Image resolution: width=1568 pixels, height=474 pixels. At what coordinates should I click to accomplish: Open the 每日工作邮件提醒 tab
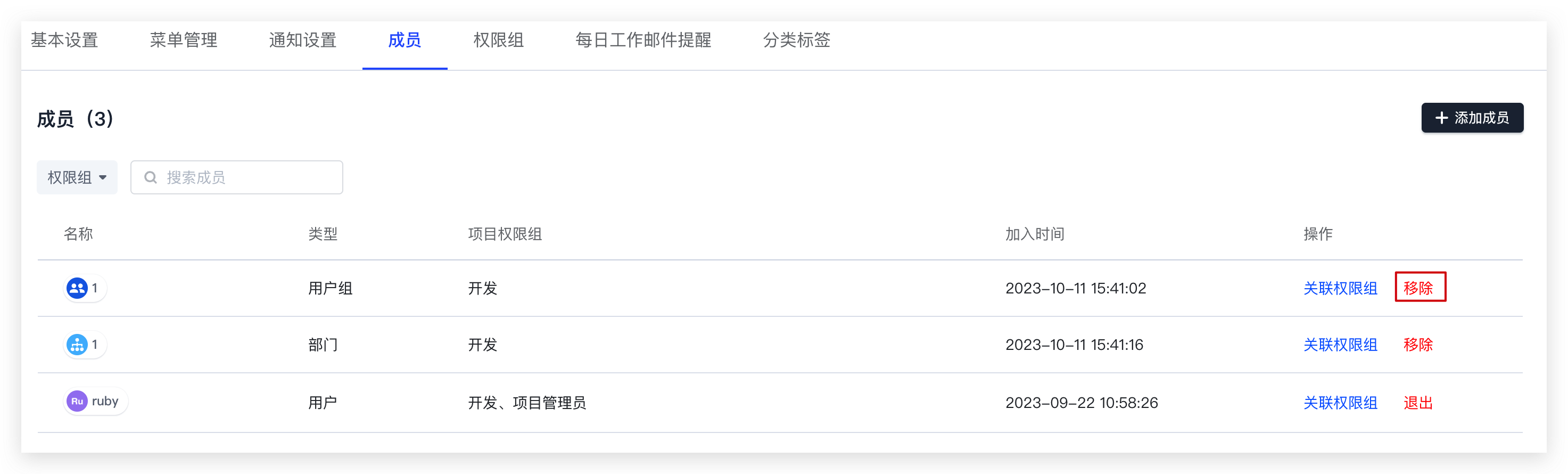(643, 40)
